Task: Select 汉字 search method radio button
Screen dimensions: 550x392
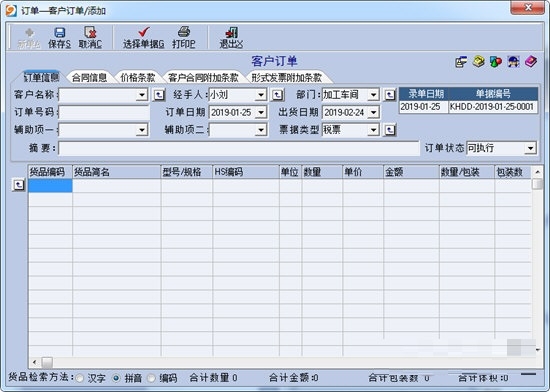Action: point(80,378)
